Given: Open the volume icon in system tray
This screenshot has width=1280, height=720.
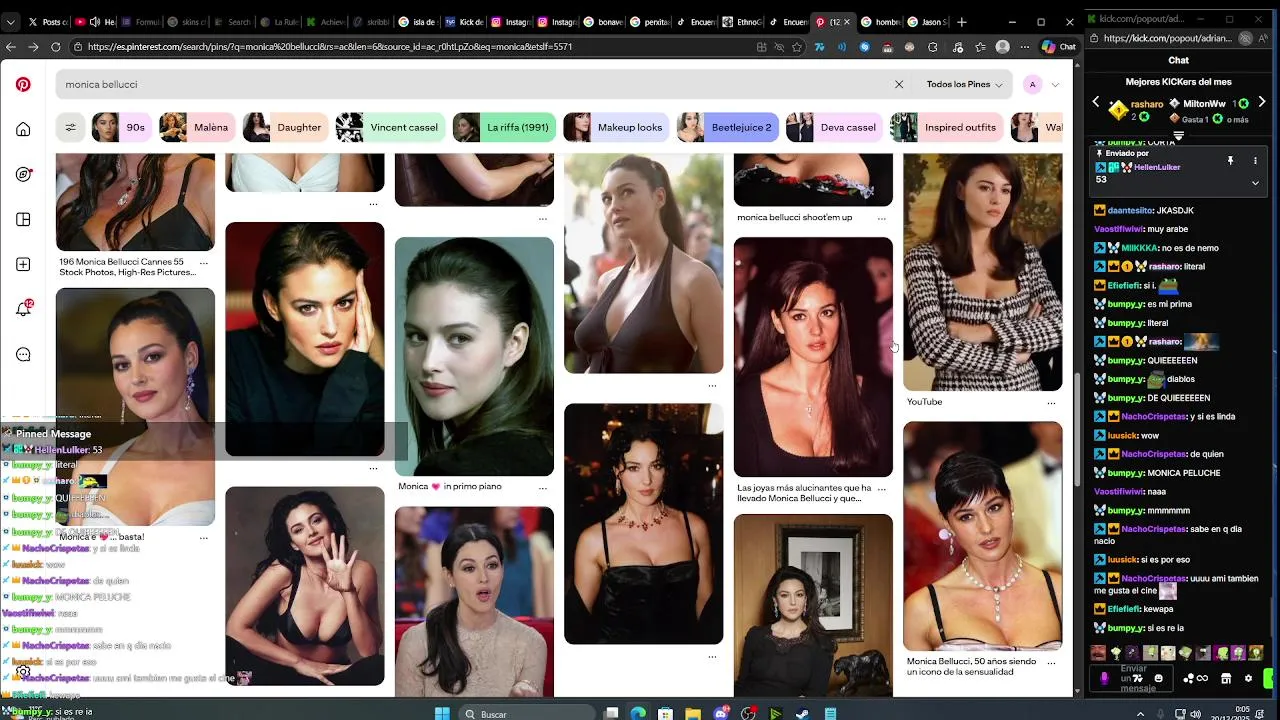Looking at the screenshot, I should pos(1197,713).
